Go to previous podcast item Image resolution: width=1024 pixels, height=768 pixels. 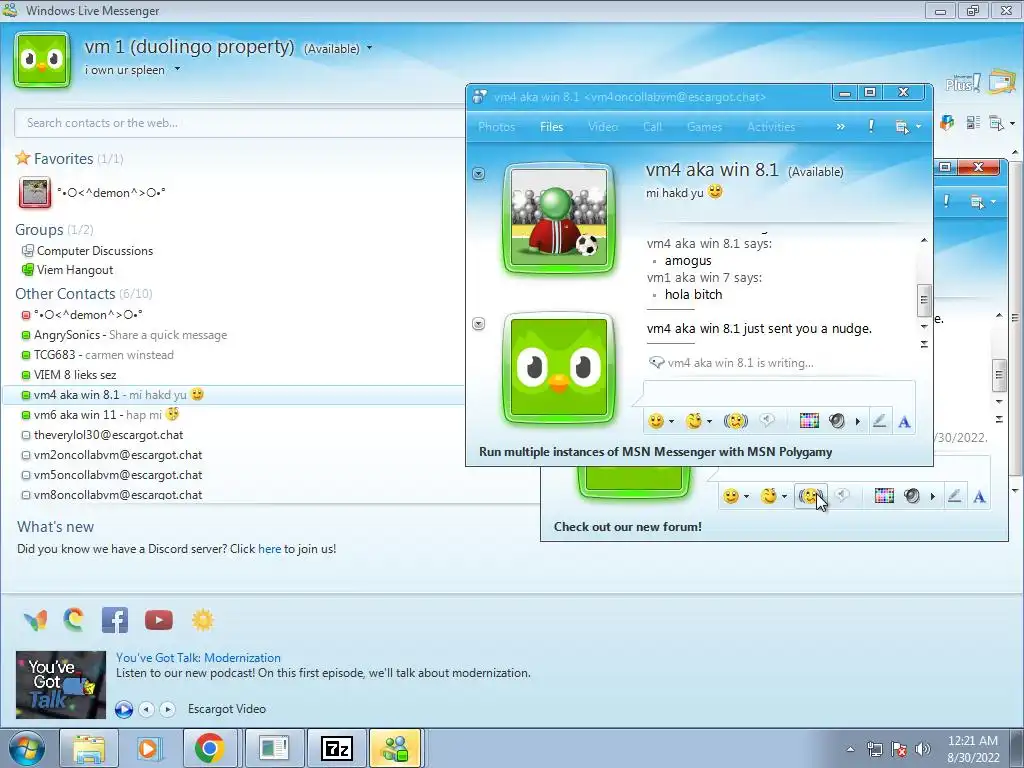(x=147, y=709)
